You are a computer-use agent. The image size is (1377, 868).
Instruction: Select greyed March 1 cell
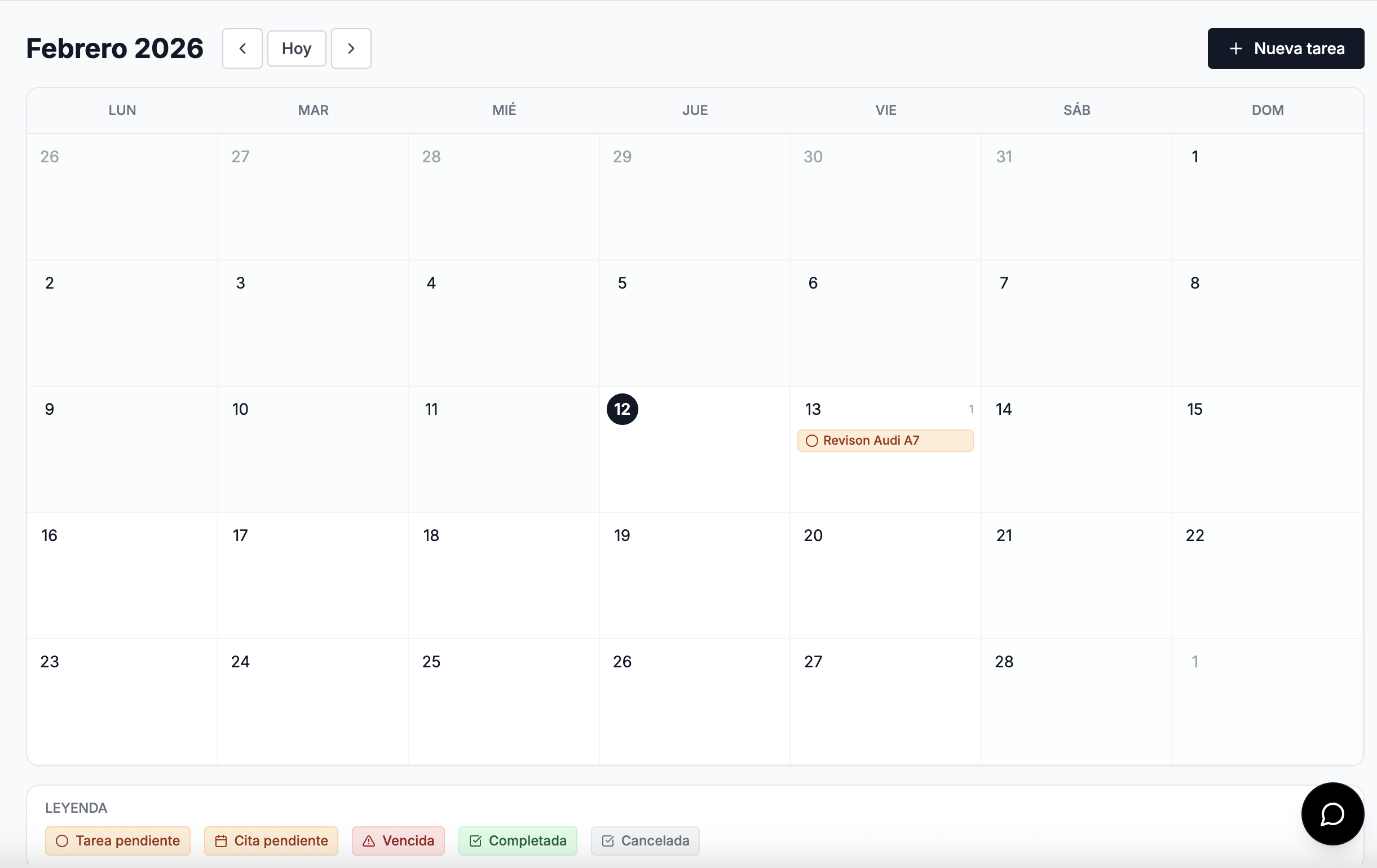[1267, 702]
